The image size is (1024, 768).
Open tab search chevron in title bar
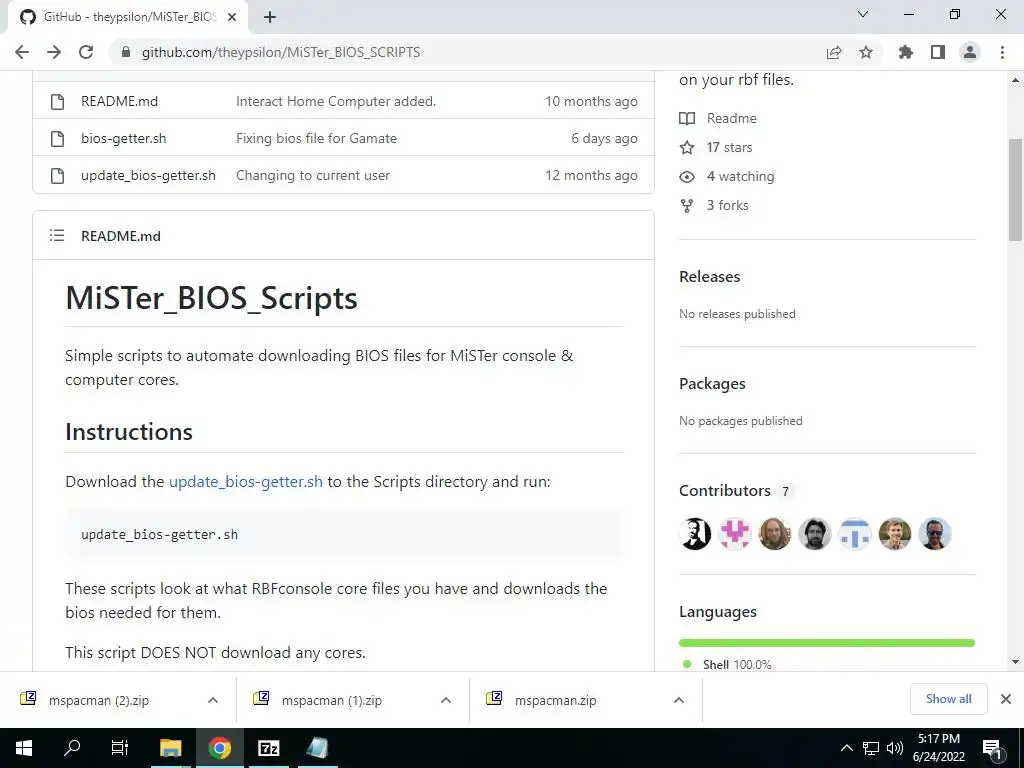[863, 14]
